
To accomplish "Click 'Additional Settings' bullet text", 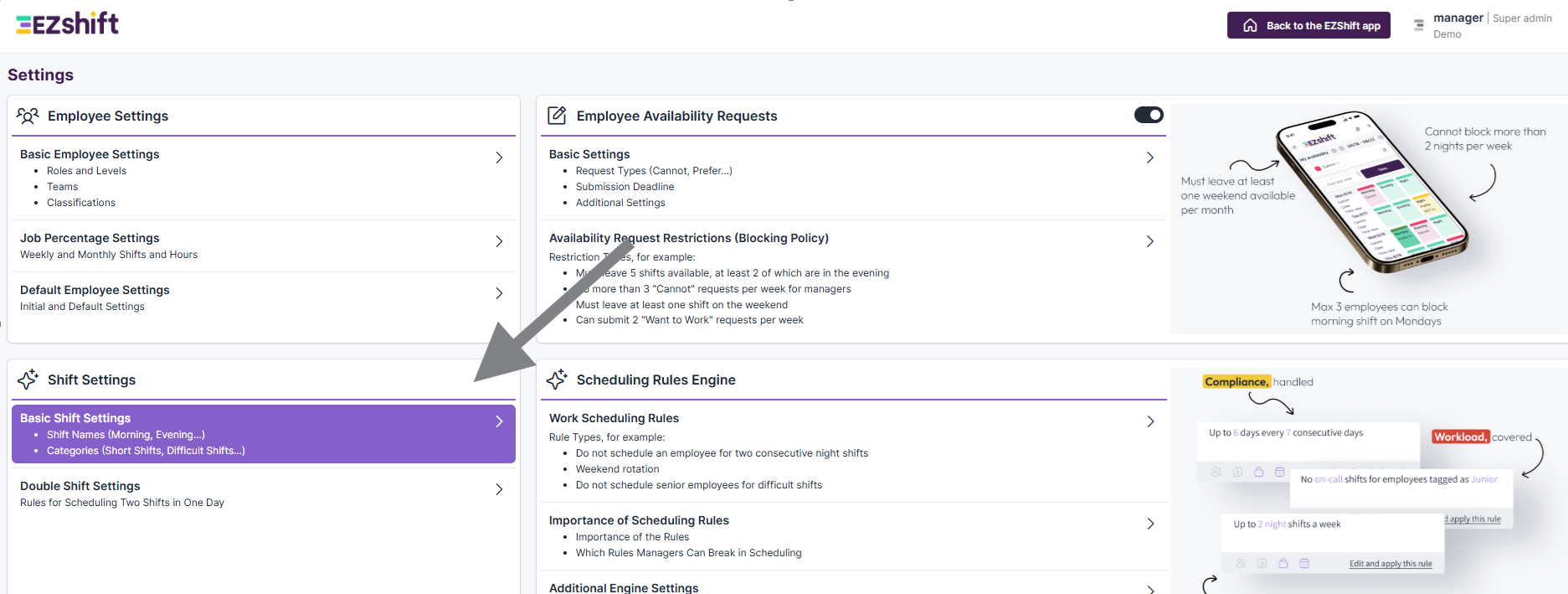I will tap(620, 203).
